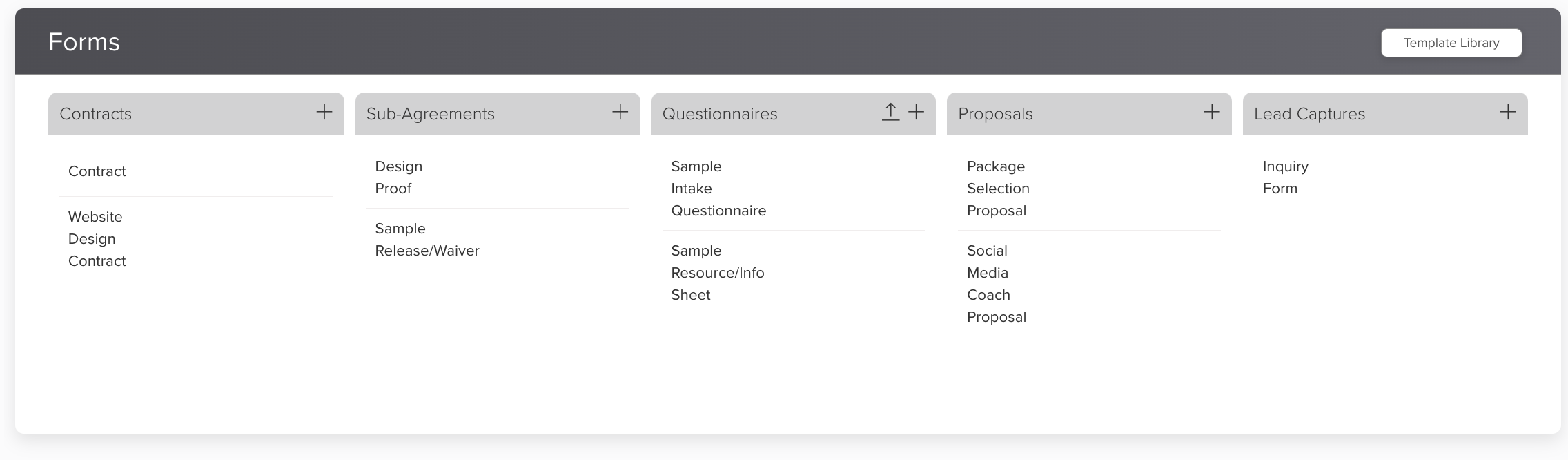Click the Lead Captures column title
Image resolution: width=1568 pixels, height=460 pixels.
[x=1309, y=114]
